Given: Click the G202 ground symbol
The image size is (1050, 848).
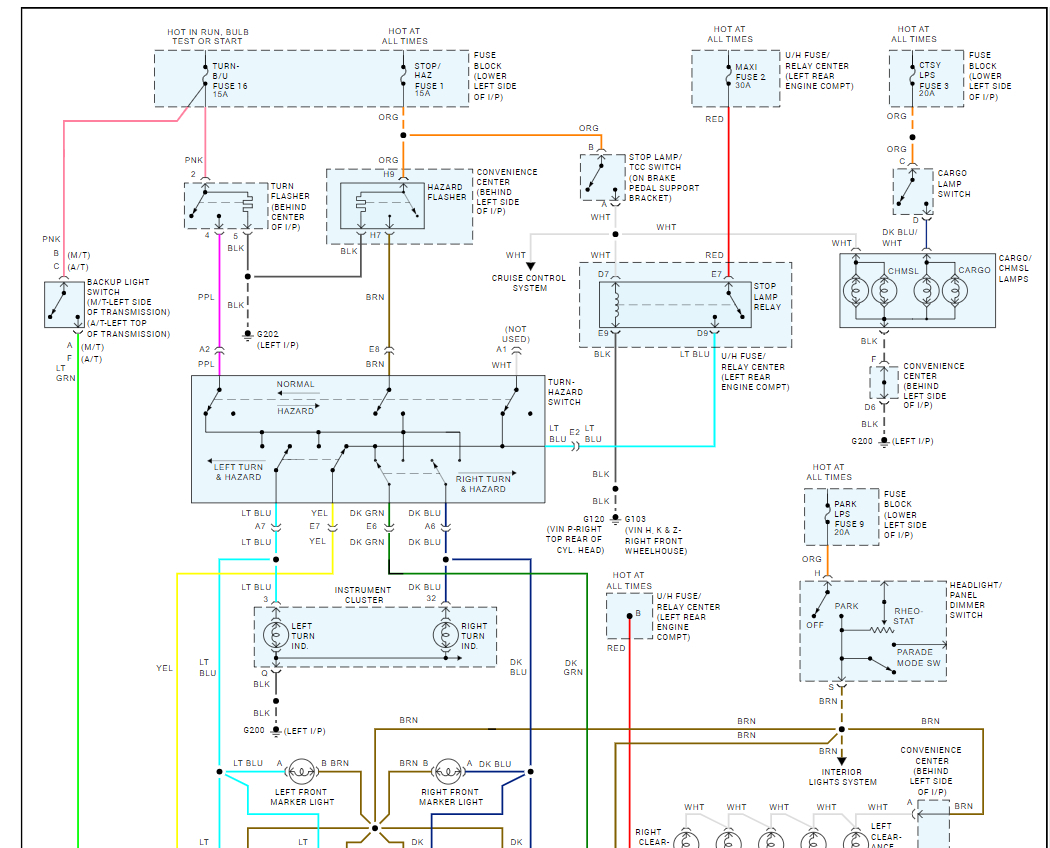Looking at the screenshot, I should tap(248, 336).
